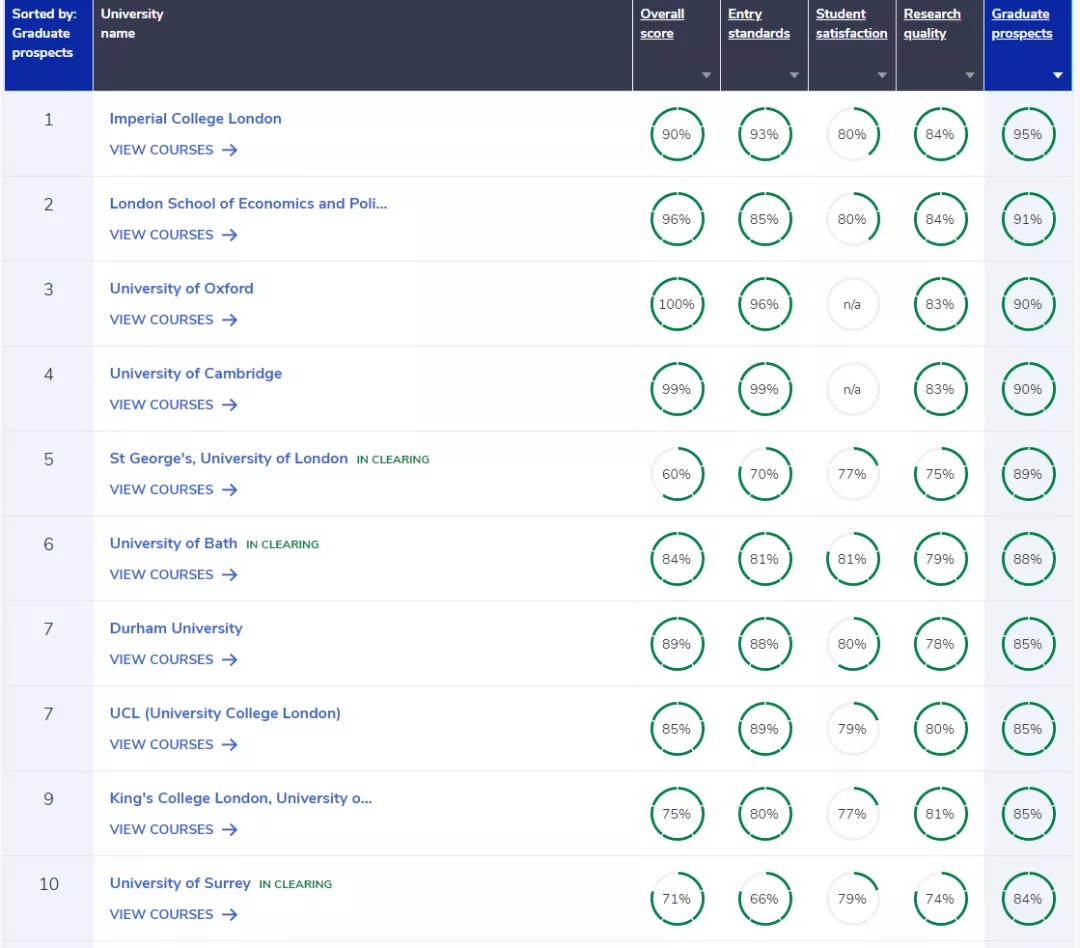Click the arrow icon in the University of Cambridge row

(229, 404)
